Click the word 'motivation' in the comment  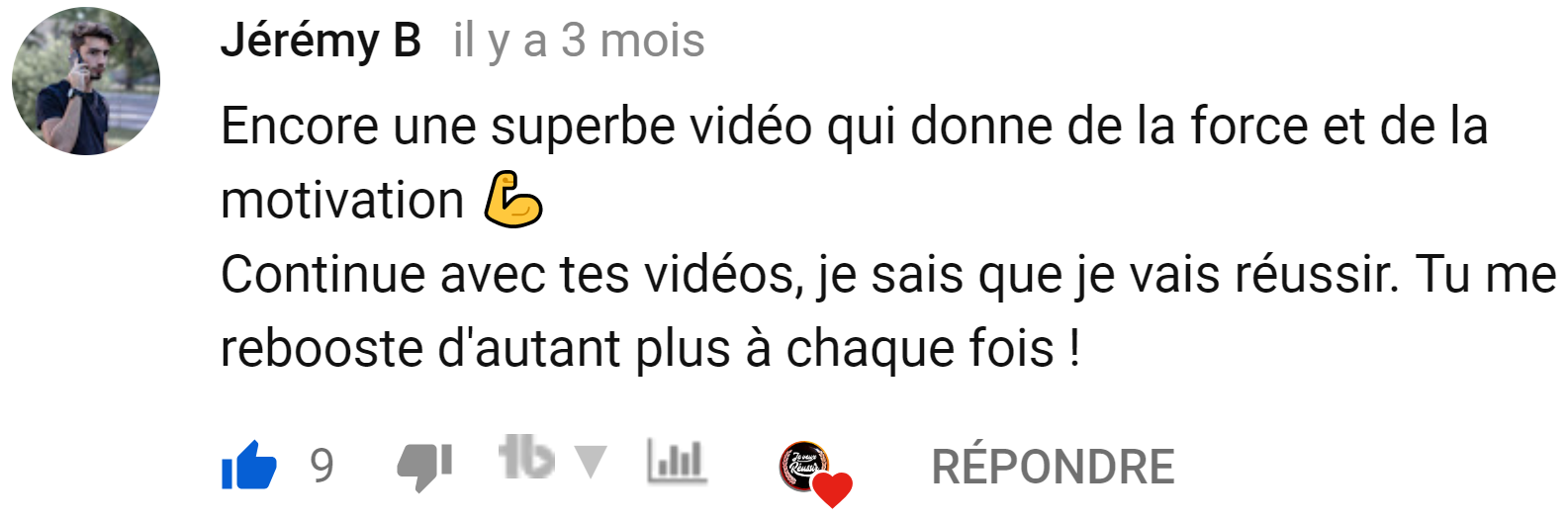[342, 201]
